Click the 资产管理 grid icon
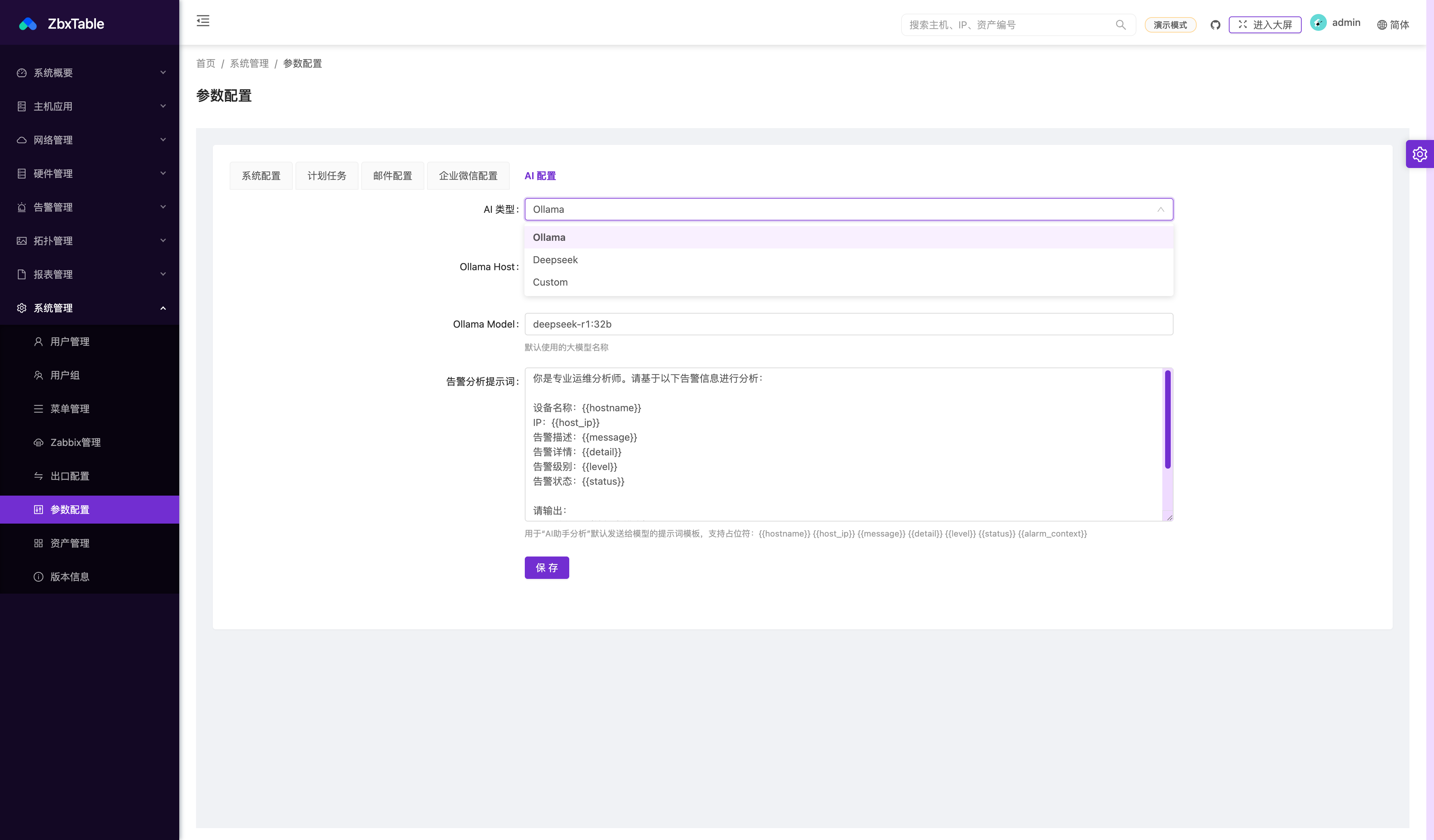This screenshot has width=1434, height=840. coord(38,542)
